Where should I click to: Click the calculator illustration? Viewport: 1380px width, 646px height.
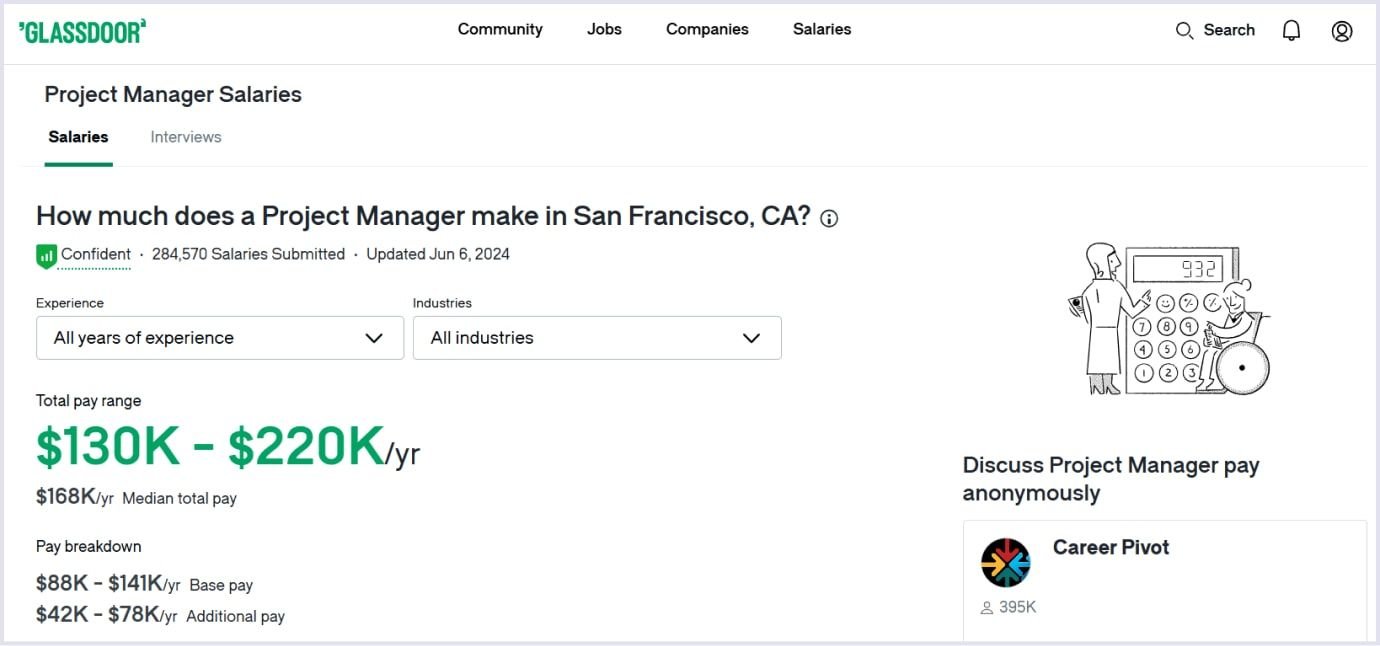(x=1168, y=319)
